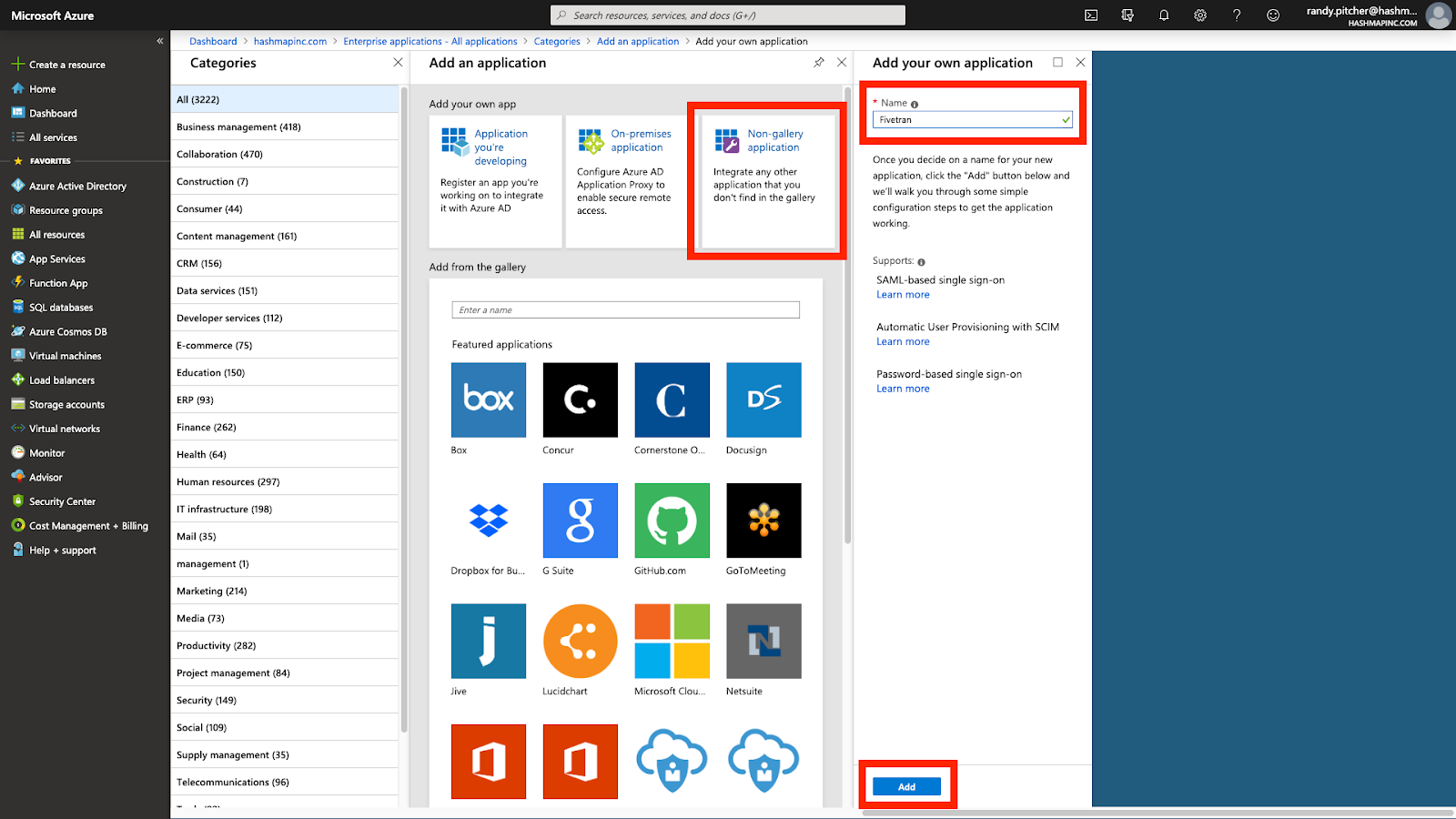Viewport: 1456px width, 819px height.
Task: Select the Concur app tile
Action: point(581,400)
